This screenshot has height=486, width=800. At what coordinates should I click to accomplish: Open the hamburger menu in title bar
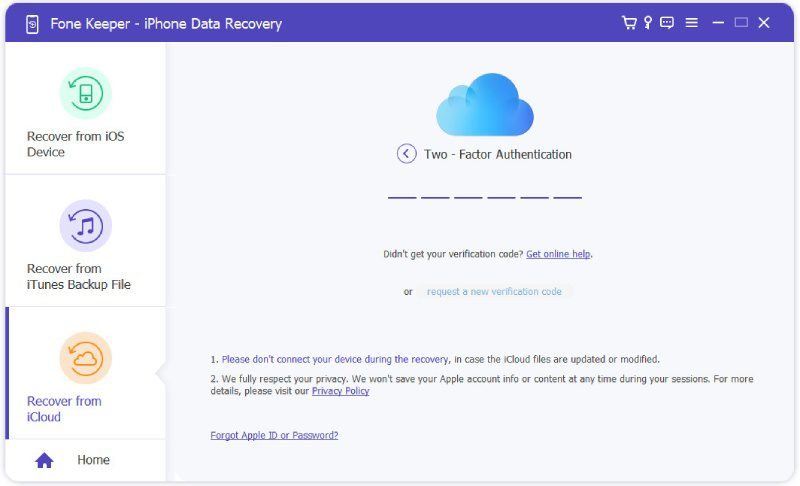click(x=691, y=23)
